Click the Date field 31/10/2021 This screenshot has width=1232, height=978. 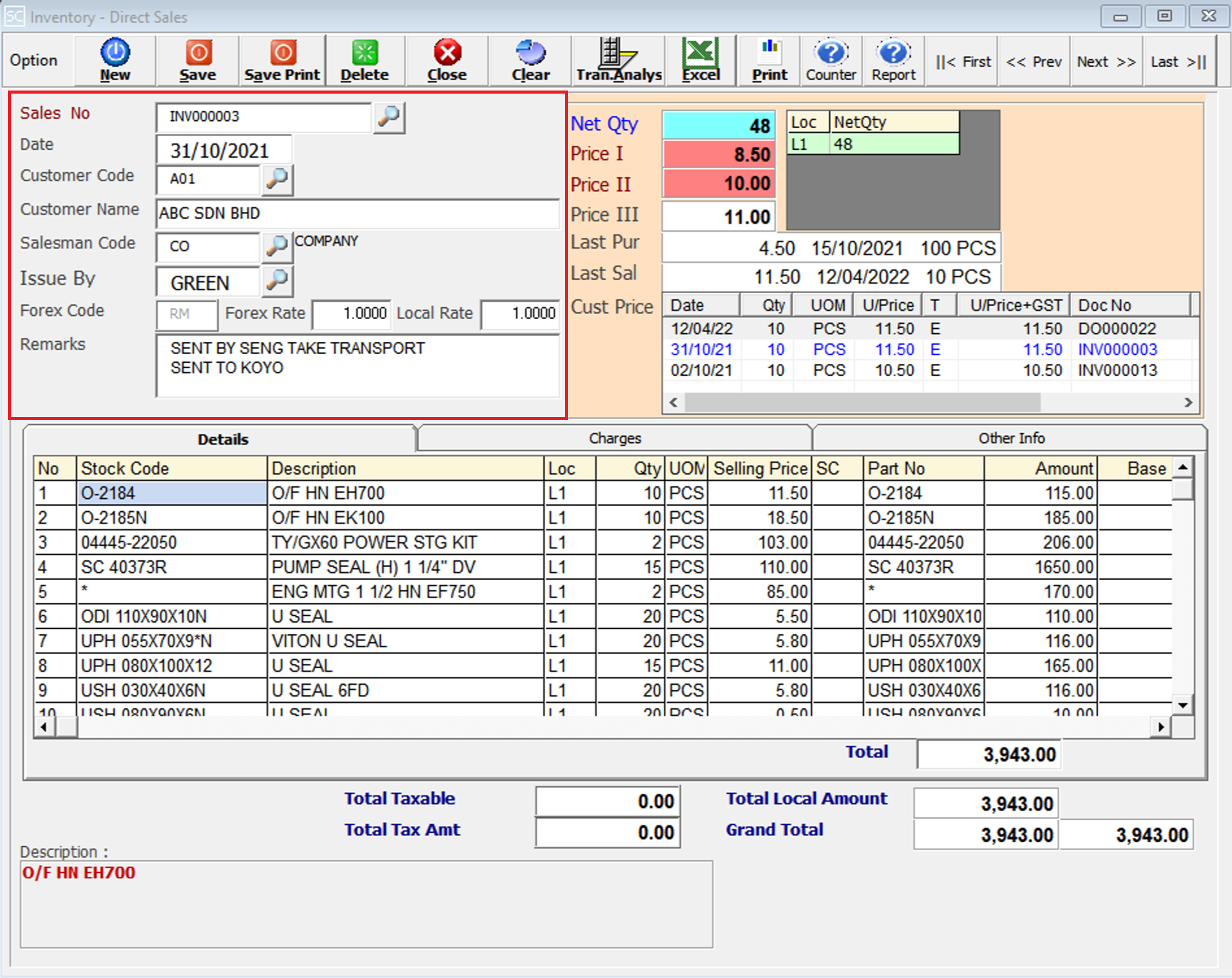point(224,151)
